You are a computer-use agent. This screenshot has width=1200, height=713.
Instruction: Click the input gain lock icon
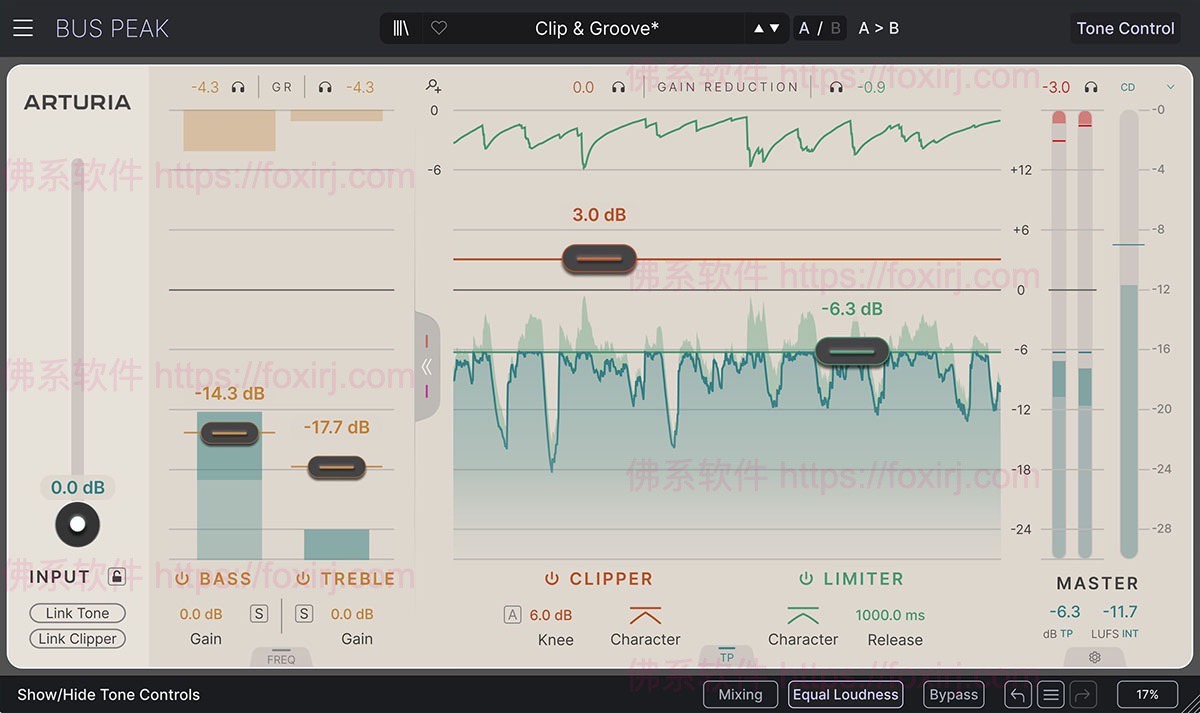(x=117, y=577)
